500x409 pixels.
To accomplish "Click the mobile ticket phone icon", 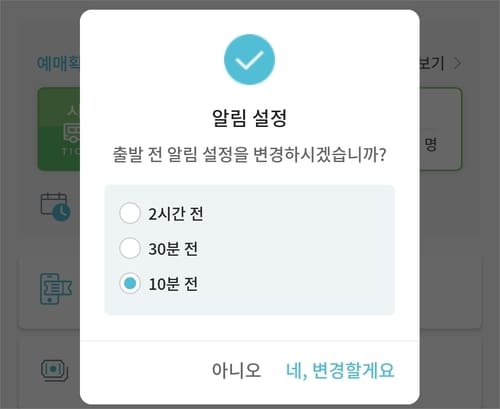I will [56, 289].
